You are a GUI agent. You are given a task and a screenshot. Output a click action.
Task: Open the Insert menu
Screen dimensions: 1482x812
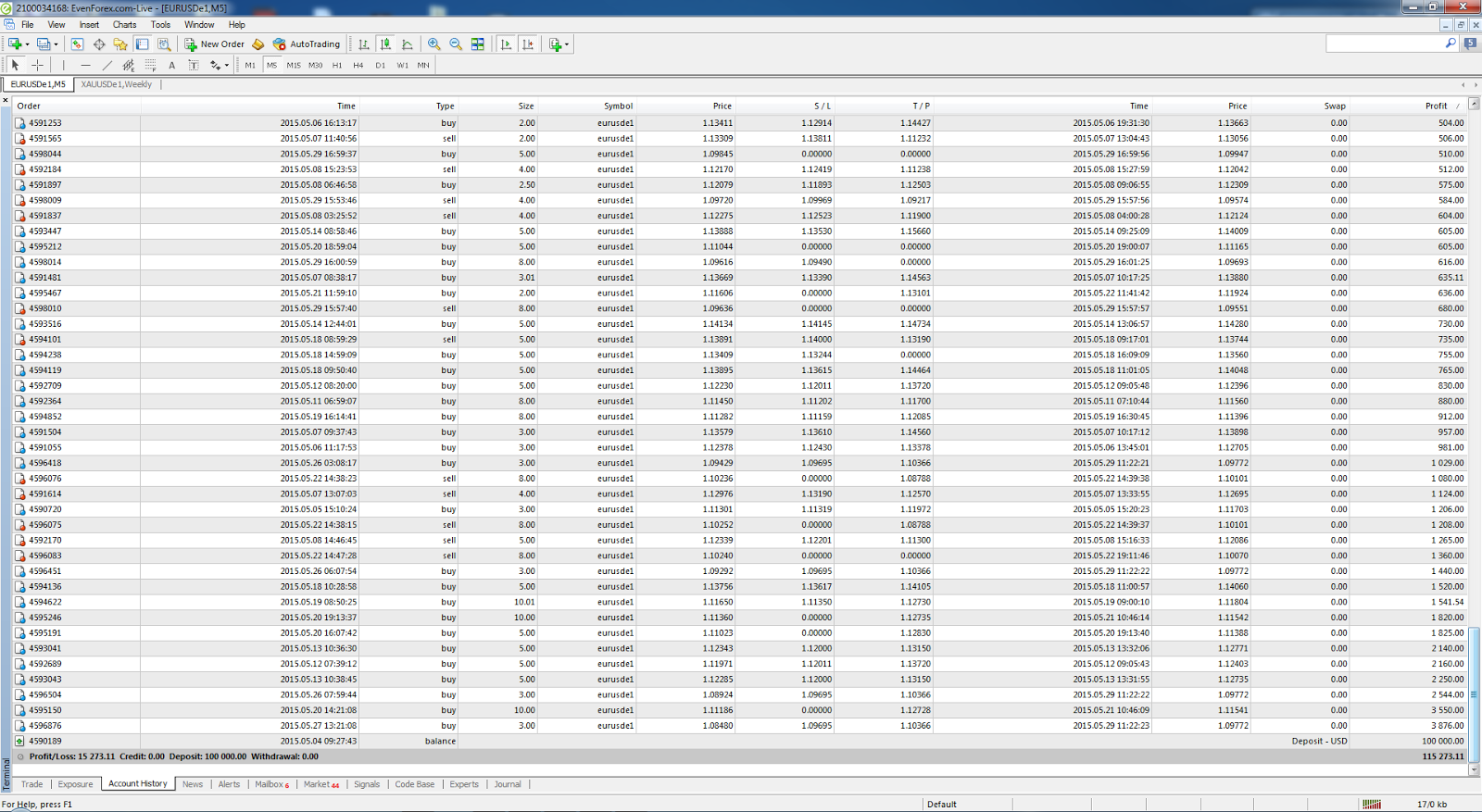tap(89, 25)
